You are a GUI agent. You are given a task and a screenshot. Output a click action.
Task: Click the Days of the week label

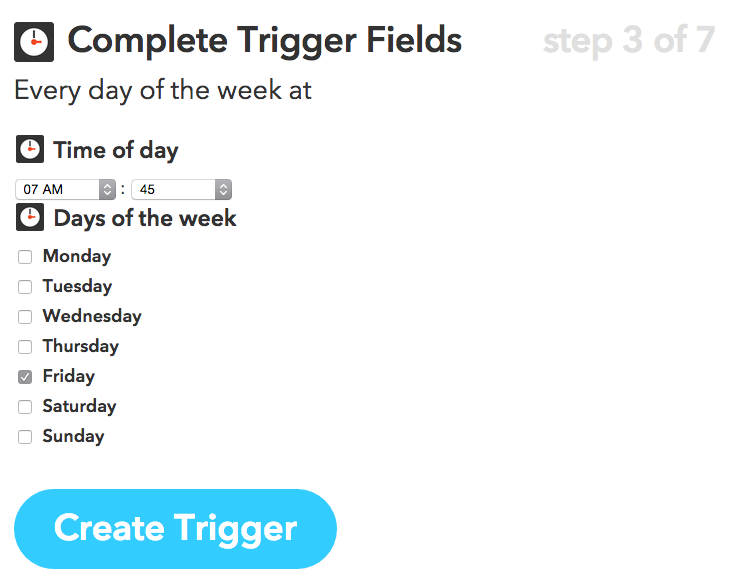click(x=145, y=218)
